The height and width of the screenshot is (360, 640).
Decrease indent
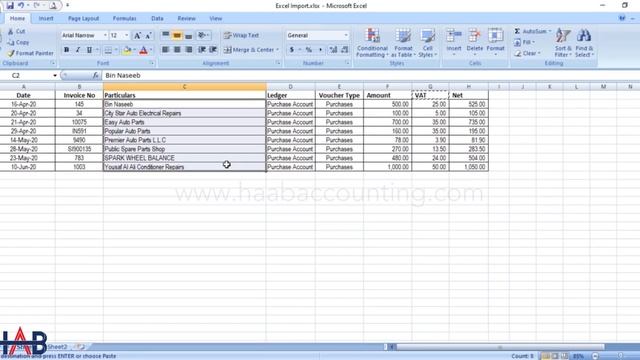tap(202, 50)
